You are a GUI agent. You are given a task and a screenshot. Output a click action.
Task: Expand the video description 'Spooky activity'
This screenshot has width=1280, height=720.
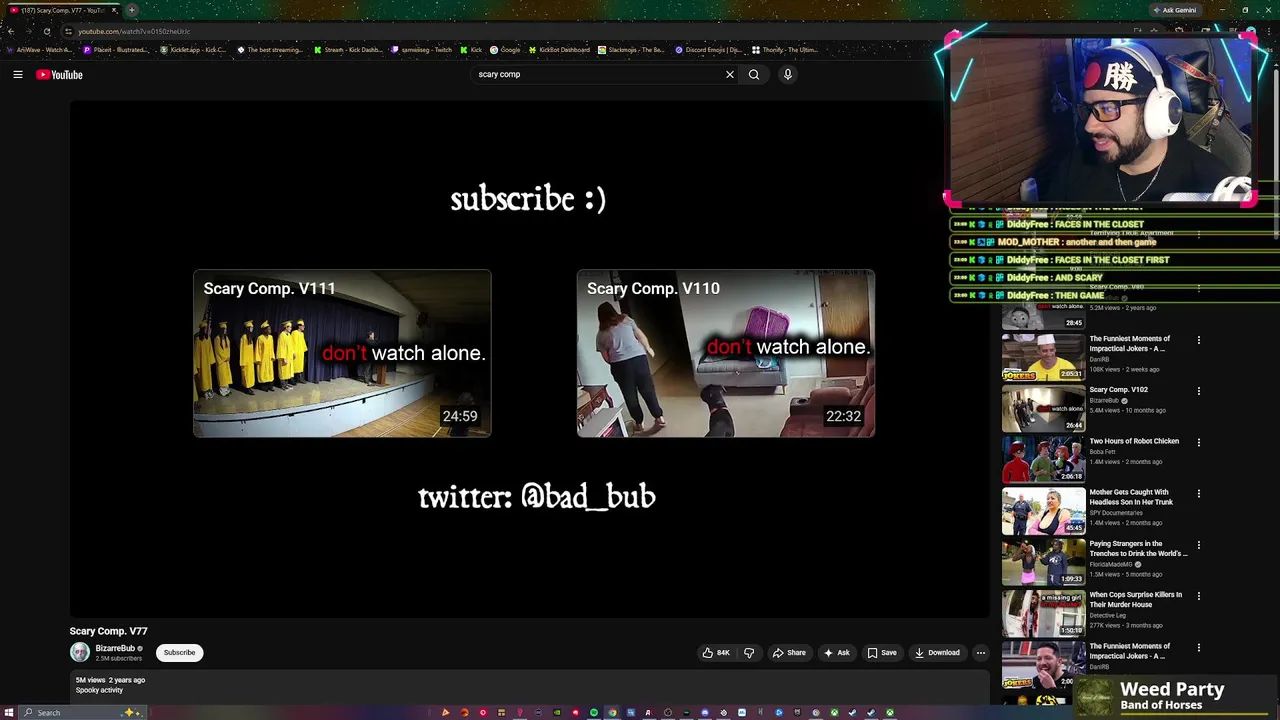tap(100, 690)
